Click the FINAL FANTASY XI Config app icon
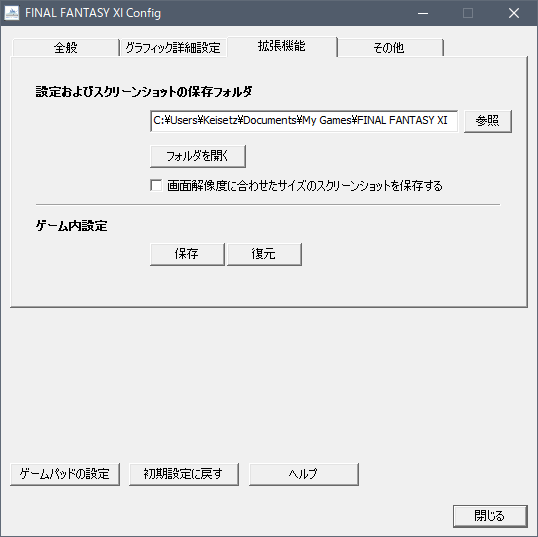This screenshot has height=537, width=538. [12, 13]
